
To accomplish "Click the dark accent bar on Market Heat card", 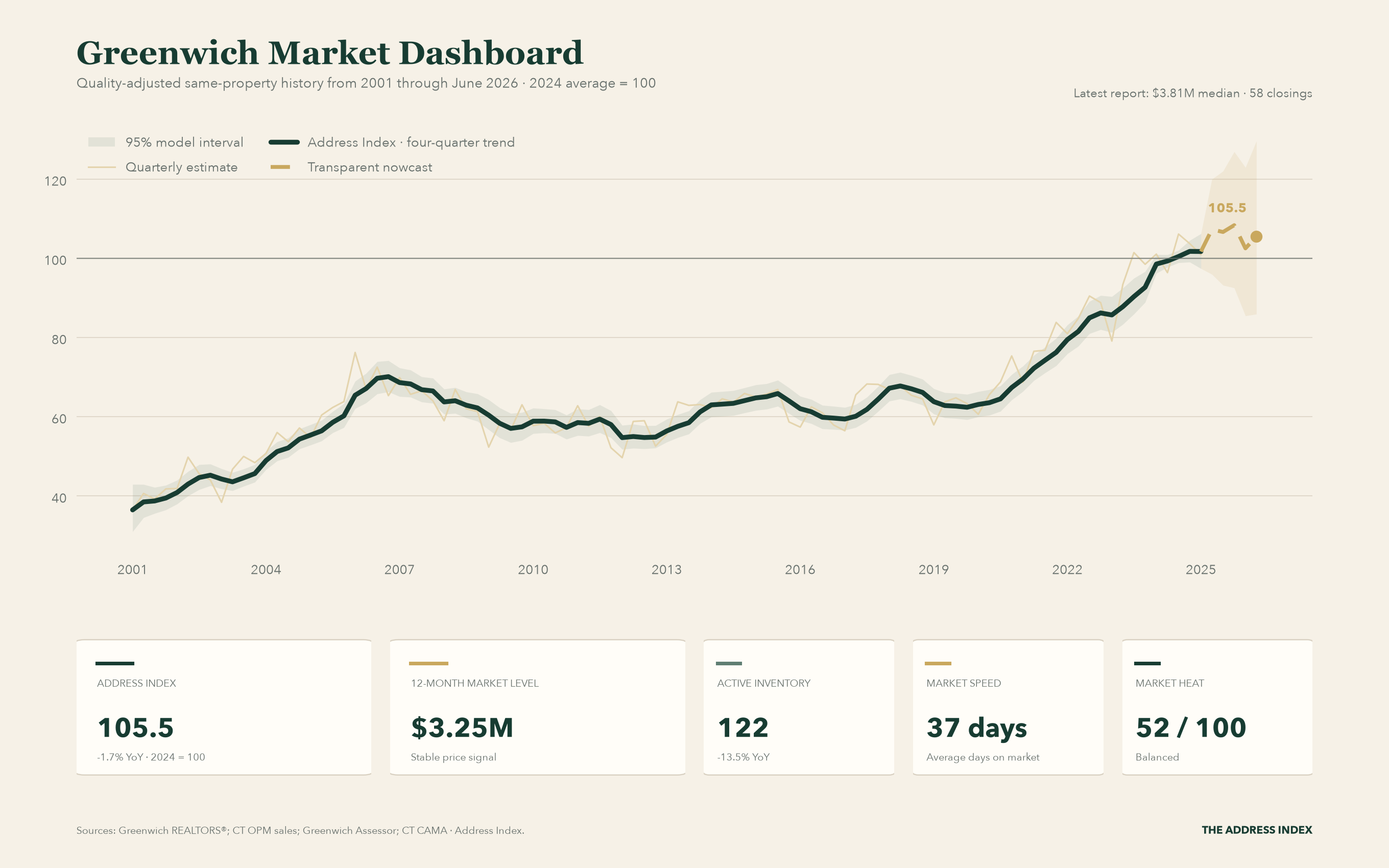I will click(x=1147, y=664).
